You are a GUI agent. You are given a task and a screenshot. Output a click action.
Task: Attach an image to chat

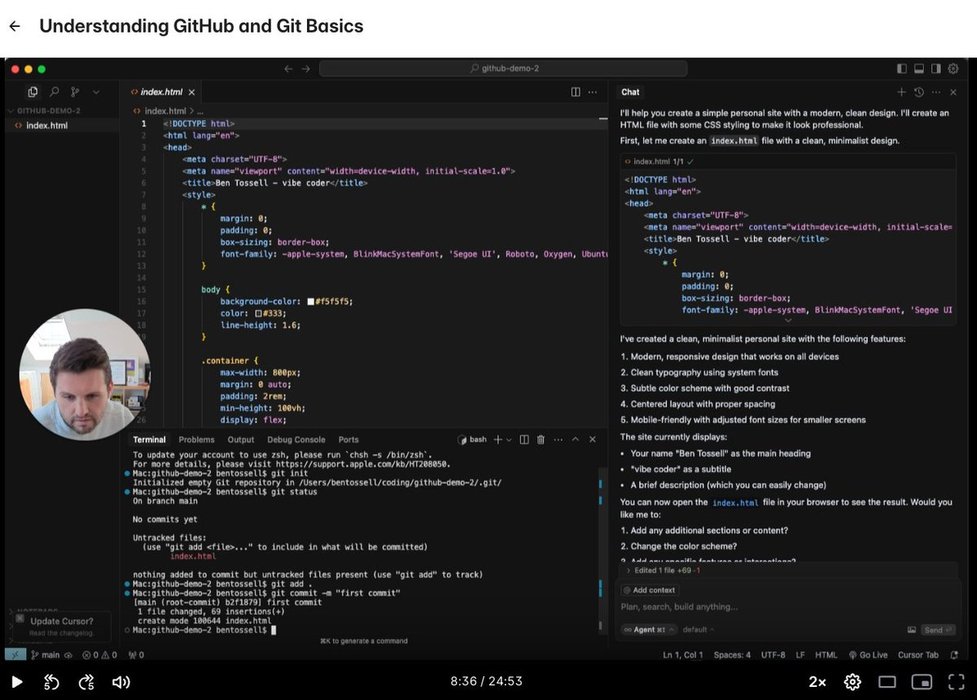[912, 630]
